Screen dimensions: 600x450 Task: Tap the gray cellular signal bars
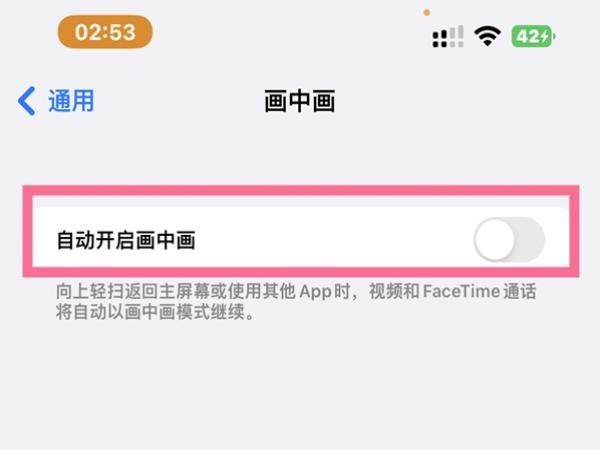point(457,36)
